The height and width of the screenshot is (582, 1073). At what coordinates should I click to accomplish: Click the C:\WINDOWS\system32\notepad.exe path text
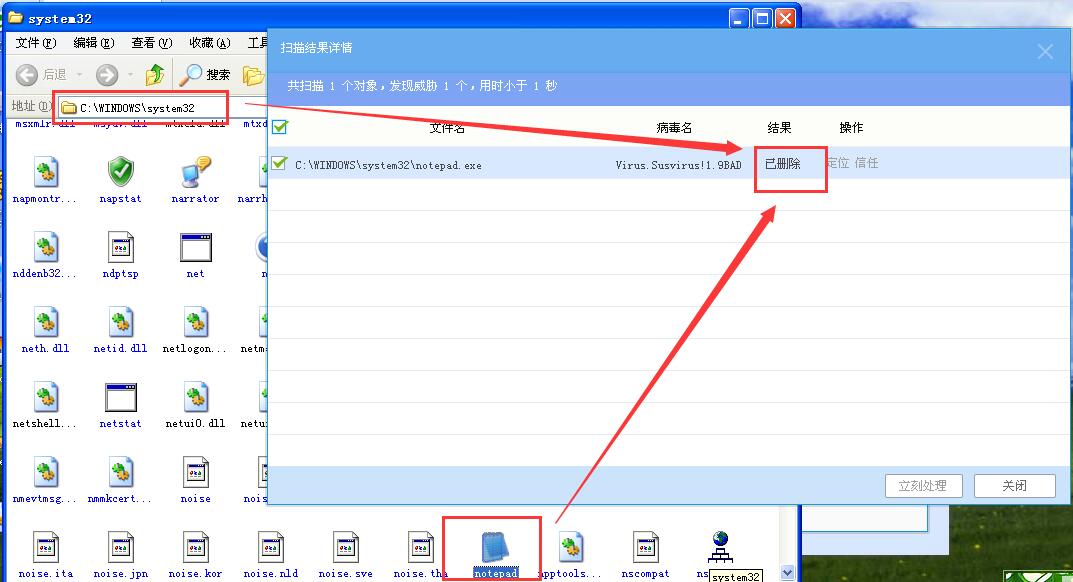click(388, 165)
